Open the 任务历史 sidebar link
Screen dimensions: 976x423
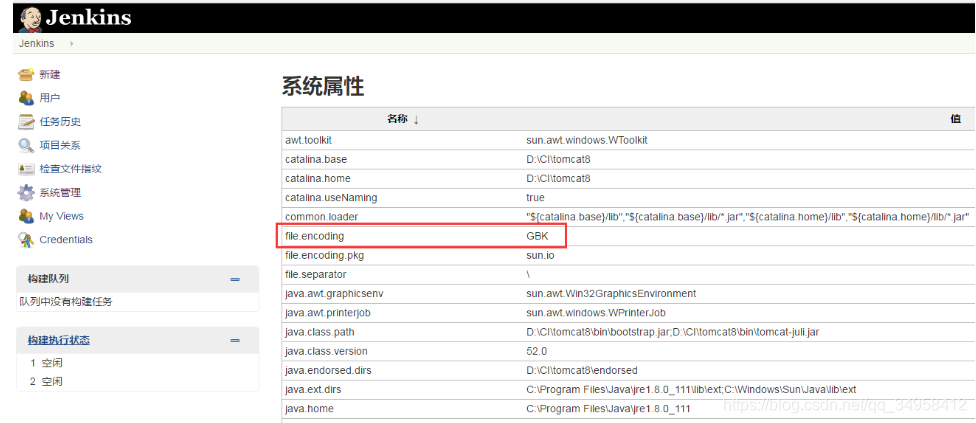[x=60, y=122]
